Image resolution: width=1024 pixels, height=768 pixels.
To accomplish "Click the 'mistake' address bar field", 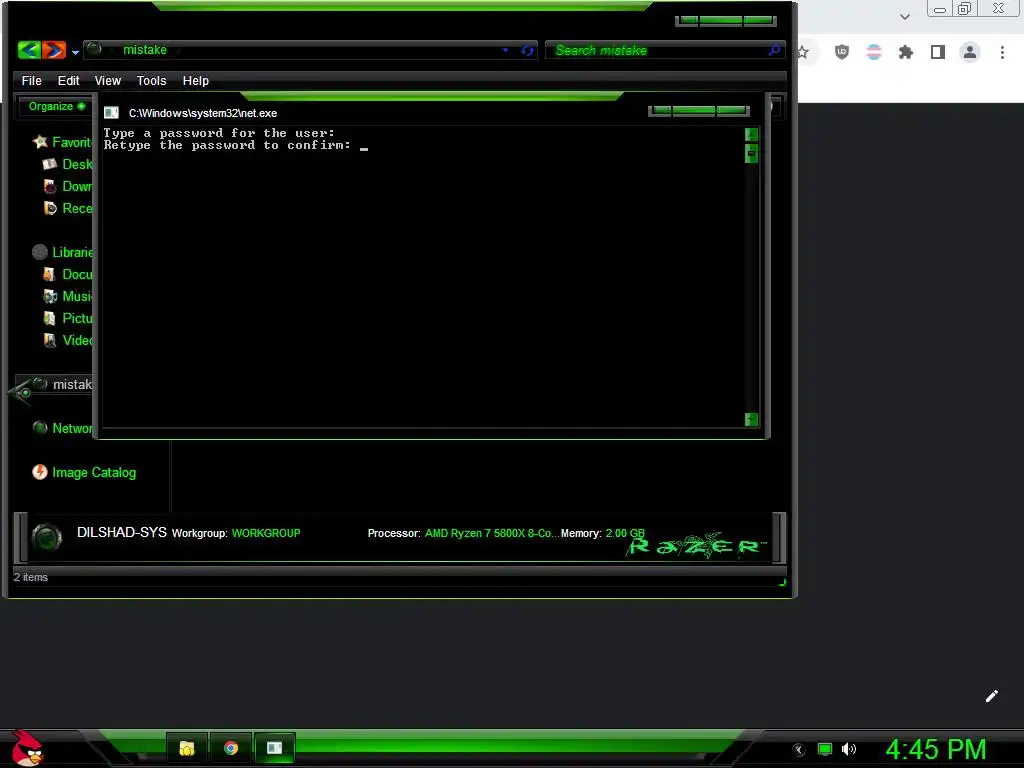I will 310,50.
